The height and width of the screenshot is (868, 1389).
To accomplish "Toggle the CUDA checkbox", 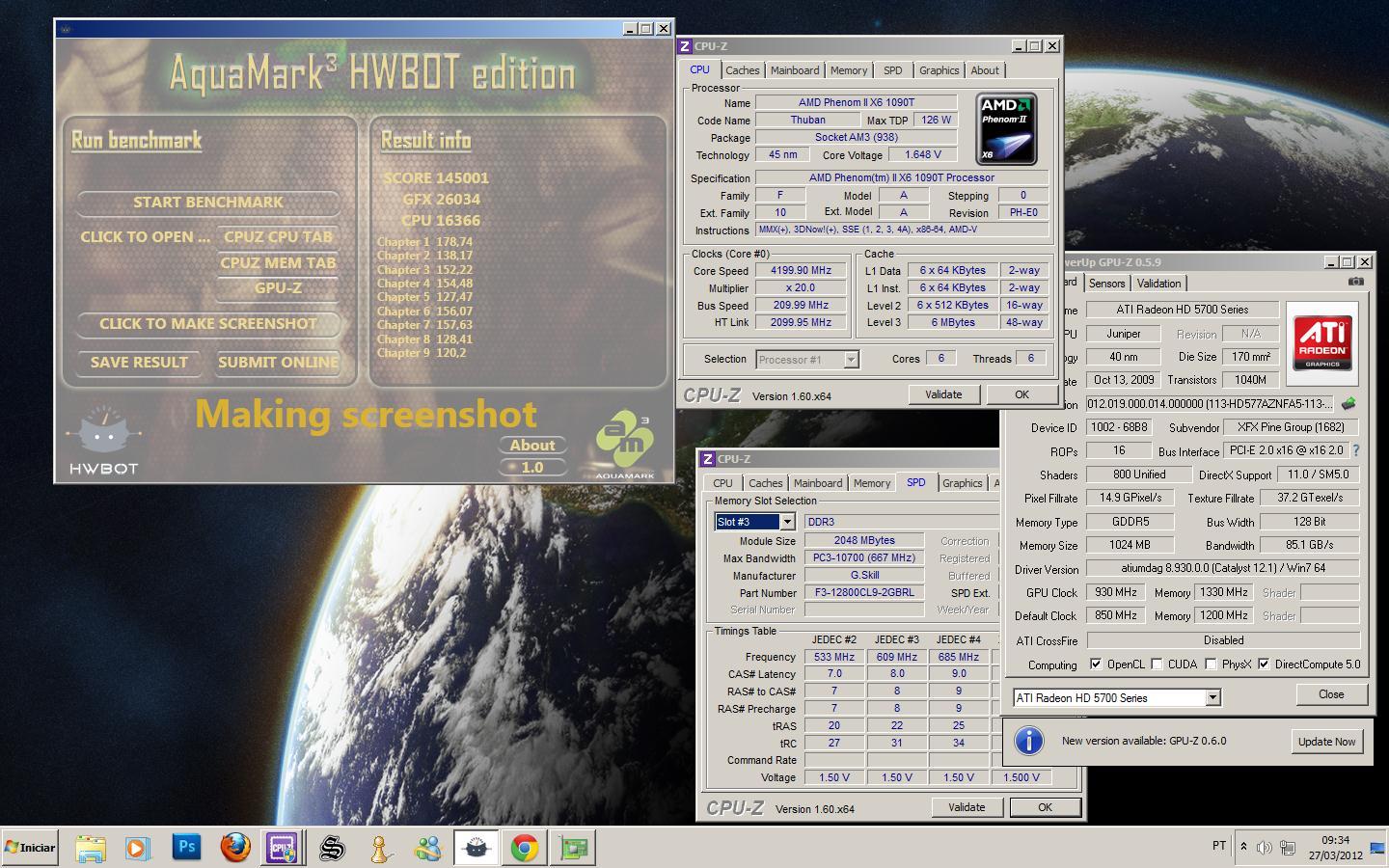I will [x=1156, y=665].
